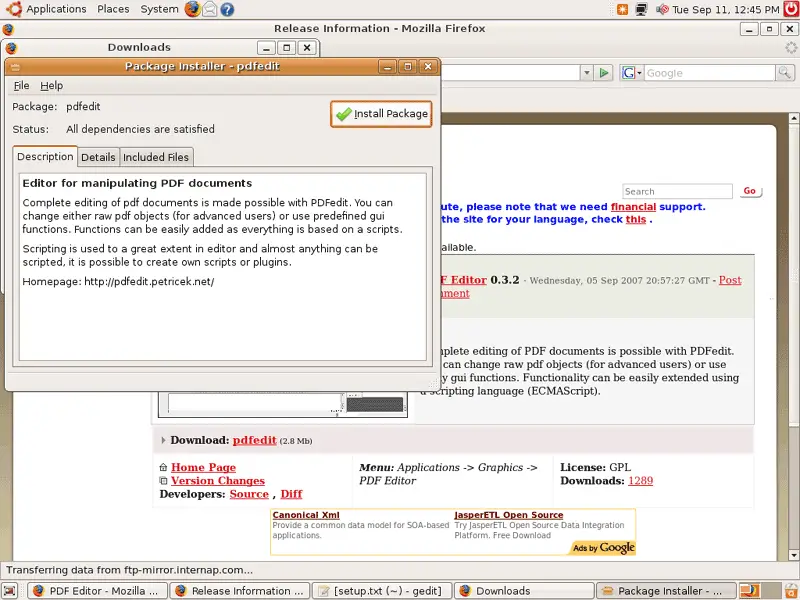Open the System menu in the top panel

[159, 9]
